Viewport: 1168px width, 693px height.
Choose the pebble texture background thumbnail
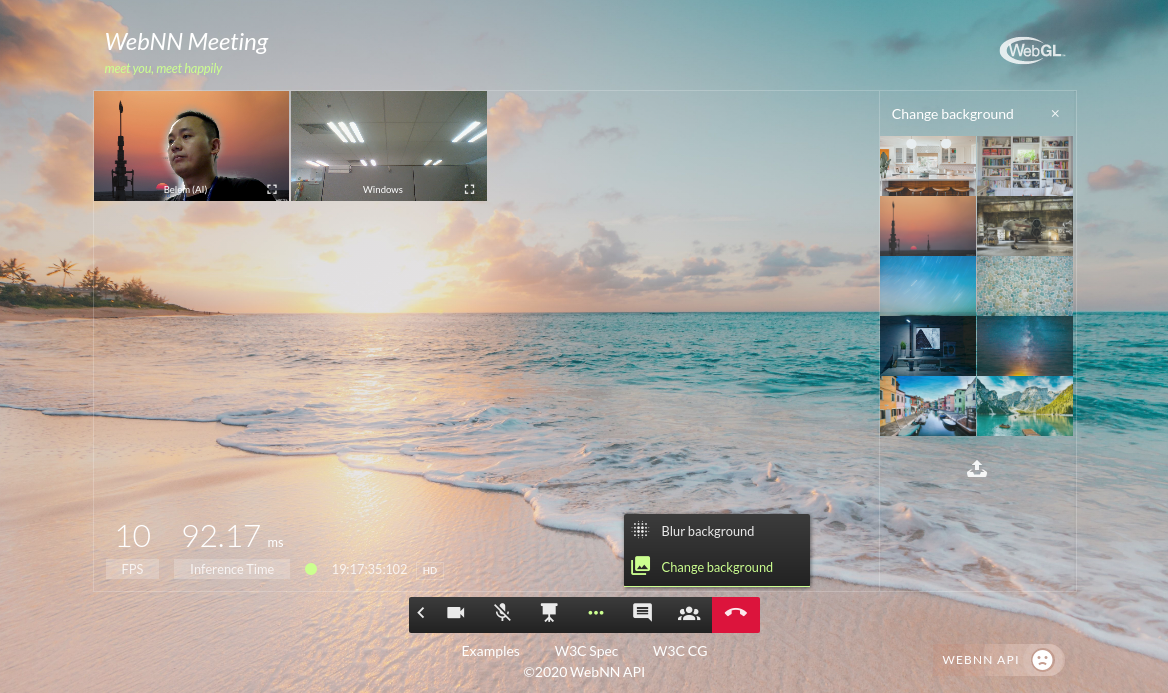pyautogui.click(x=1025, y=286)
